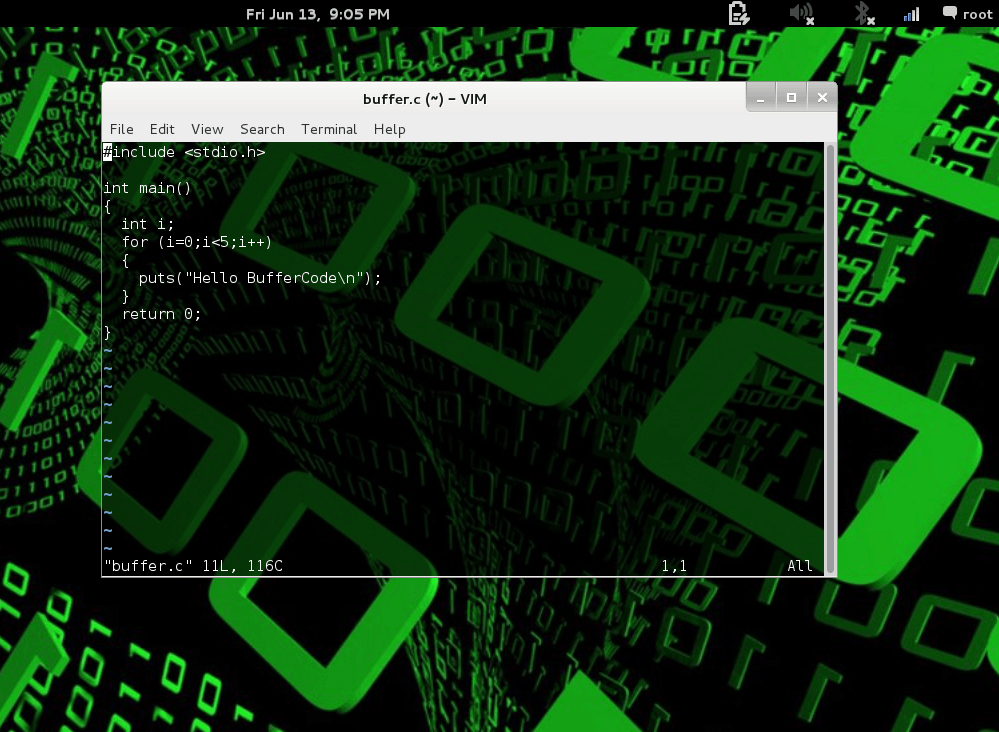
Task: Open the root user menu
Action: [968, 14]
